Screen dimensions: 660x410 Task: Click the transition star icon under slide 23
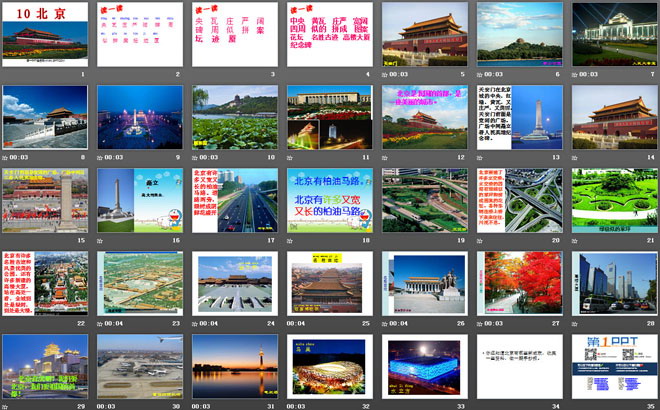(101, 323)
